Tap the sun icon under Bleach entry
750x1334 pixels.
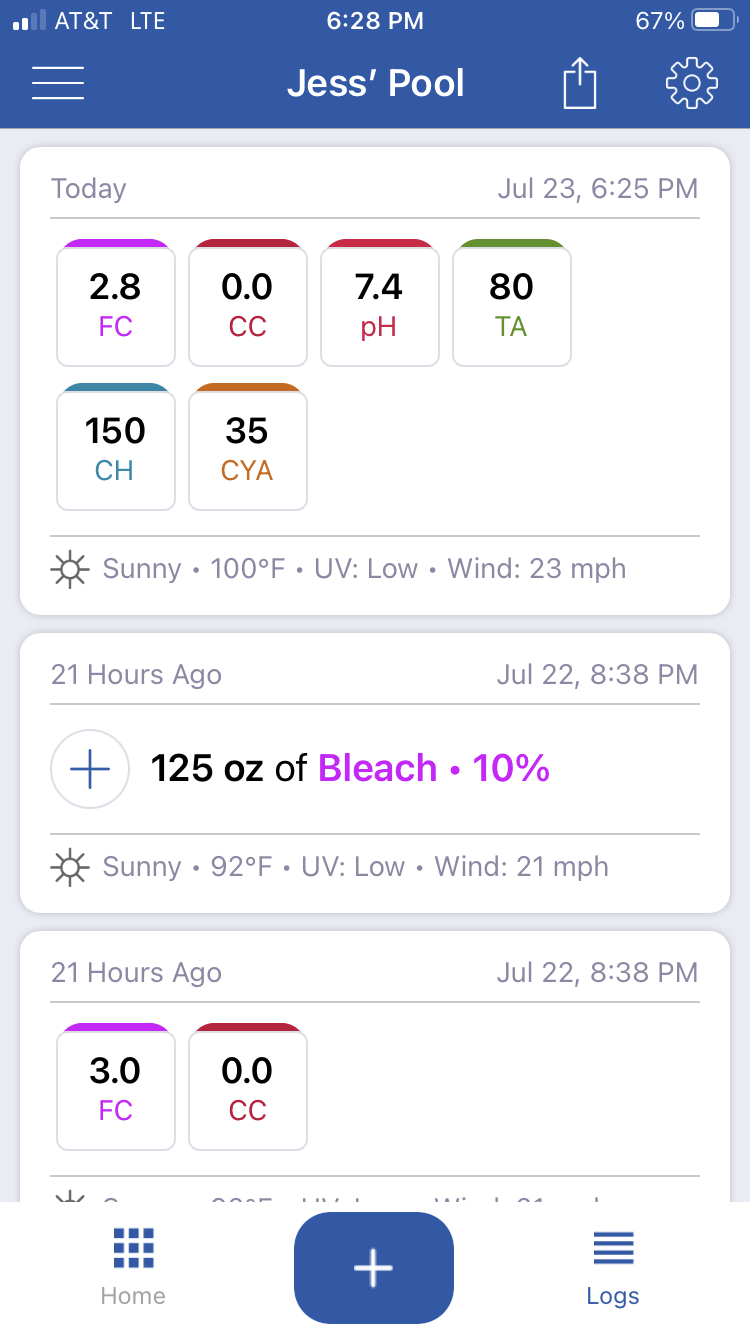click(70, 866)
